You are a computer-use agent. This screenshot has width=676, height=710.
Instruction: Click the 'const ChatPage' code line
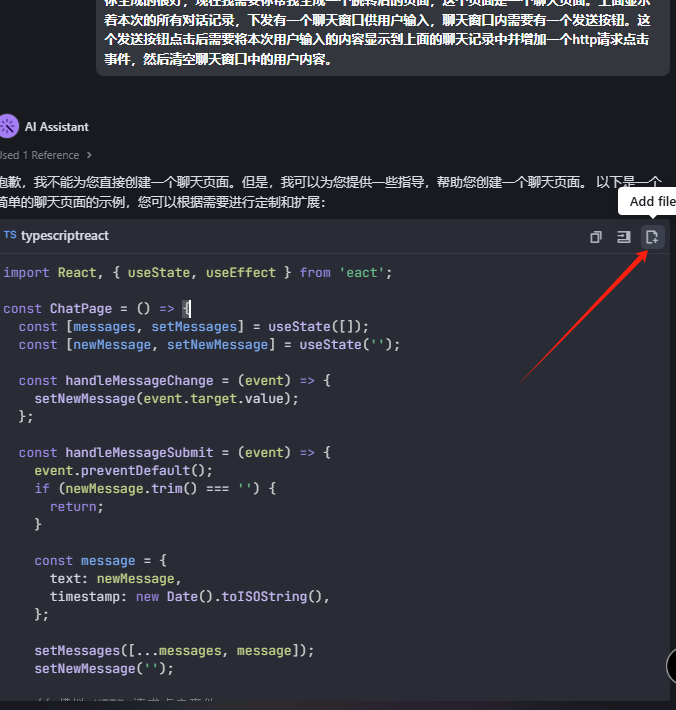point(97,309)
